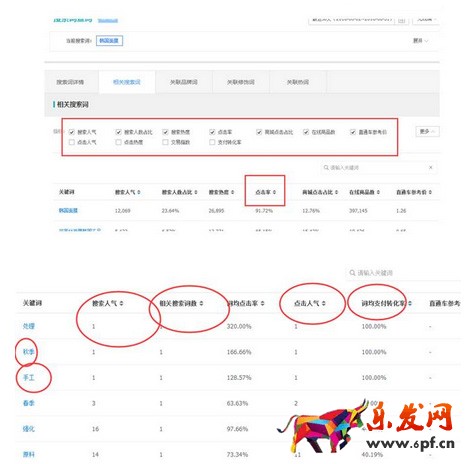Click the 26,895 search heat value
Viewport: 465px width, 464px height.
coord(216,211)
